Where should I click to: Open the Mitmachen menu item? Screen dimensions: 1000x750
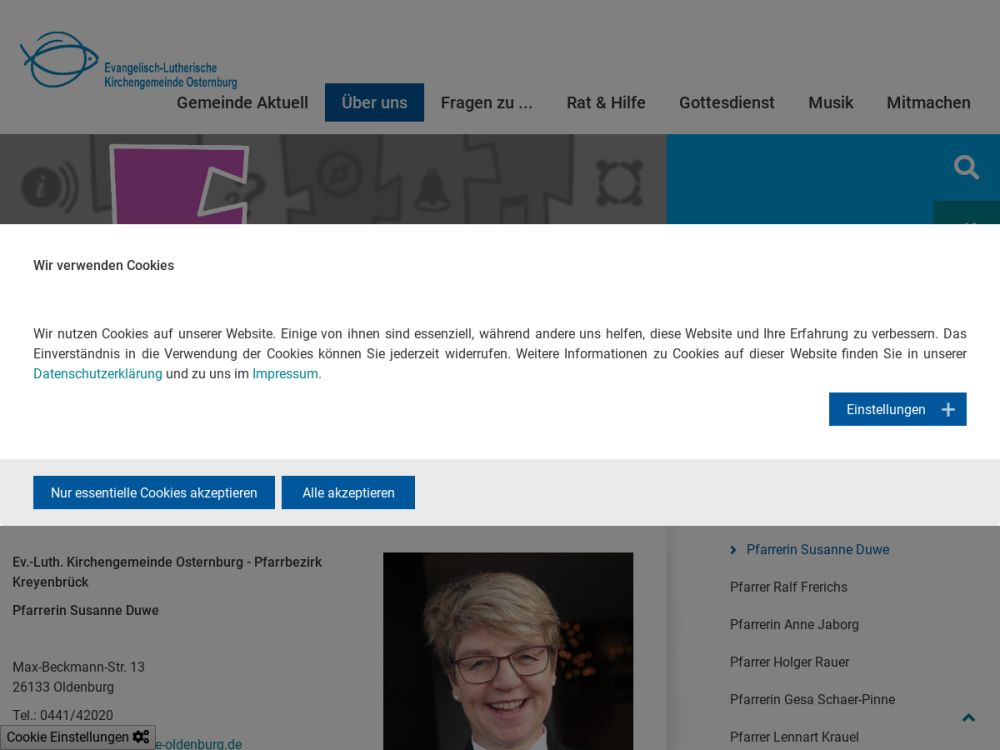(928, 103)
